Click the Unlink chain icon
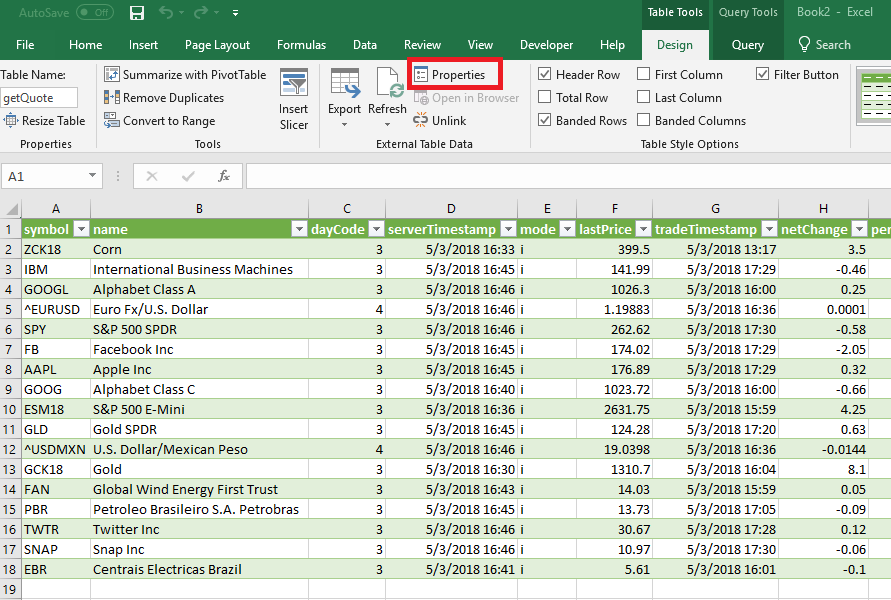 (x=420, y=120)
